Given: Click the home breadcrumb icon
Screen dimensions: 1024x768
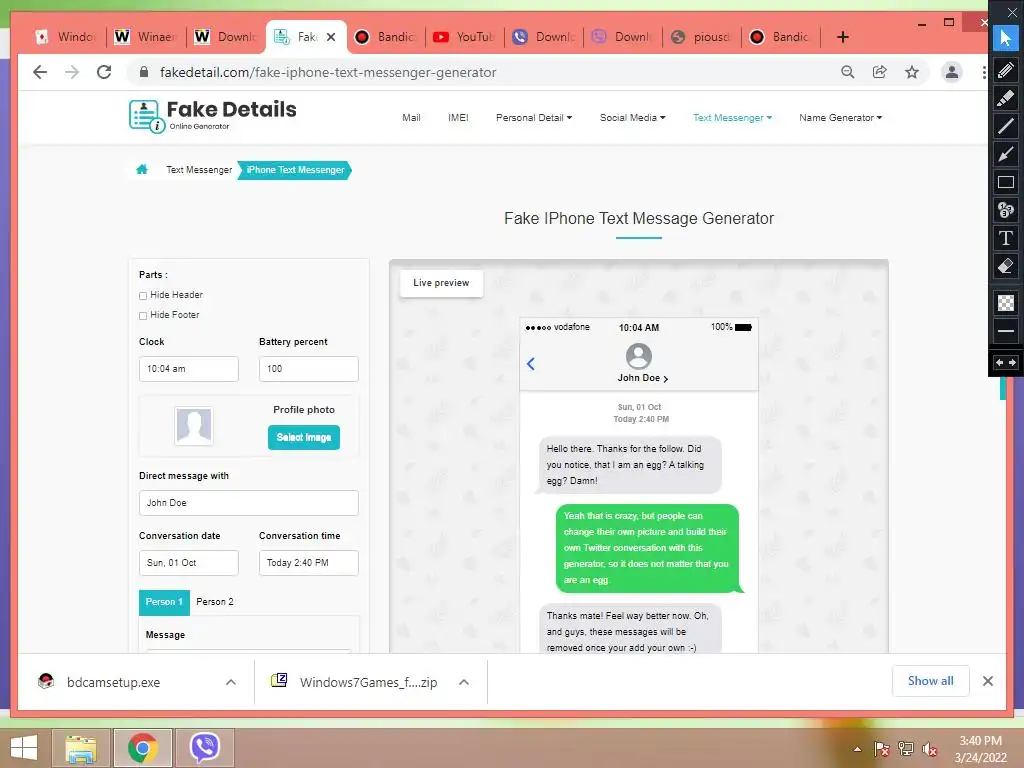Looking at the screenshot, I should [142, 170].
